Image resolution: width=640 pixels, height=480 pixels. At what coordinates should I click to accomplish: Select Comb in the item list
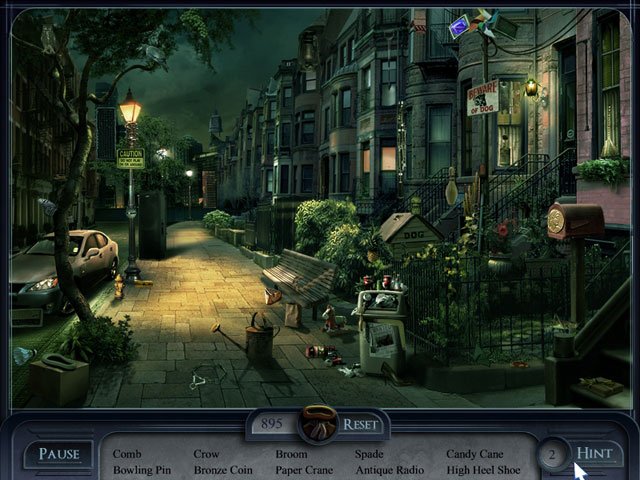pos(127,454)
